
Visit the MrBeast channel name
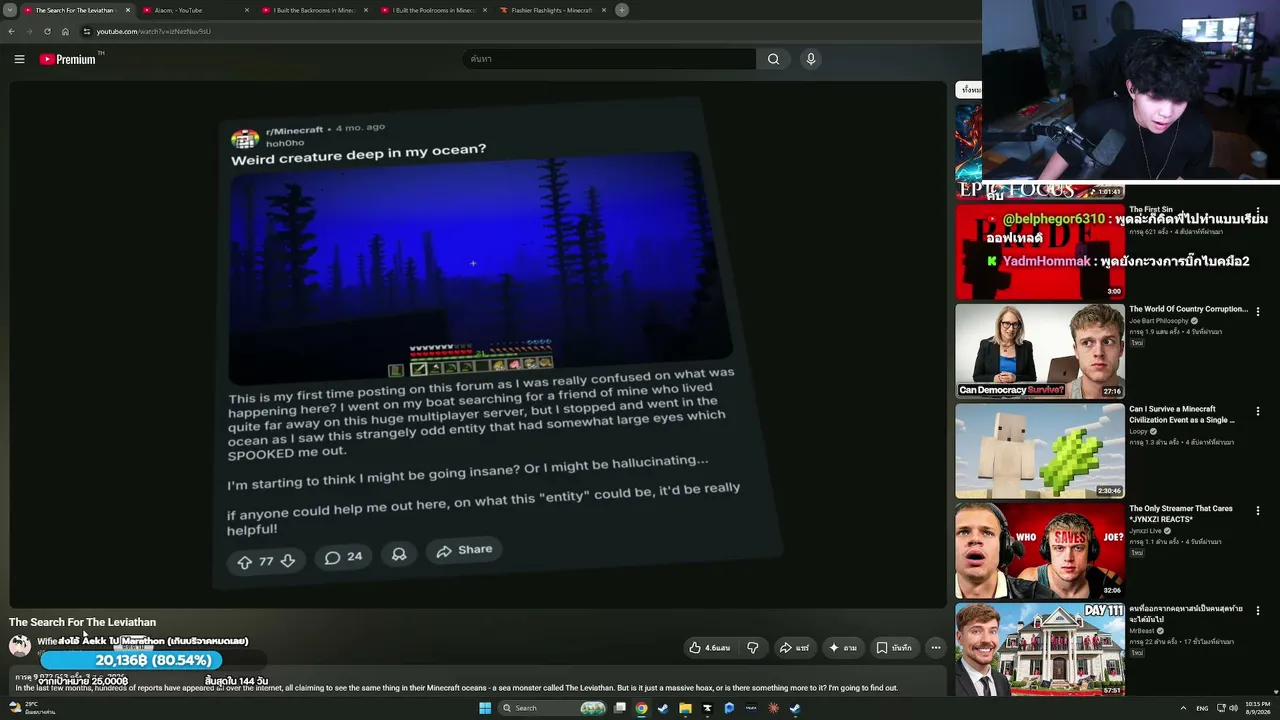(1141, 631)
